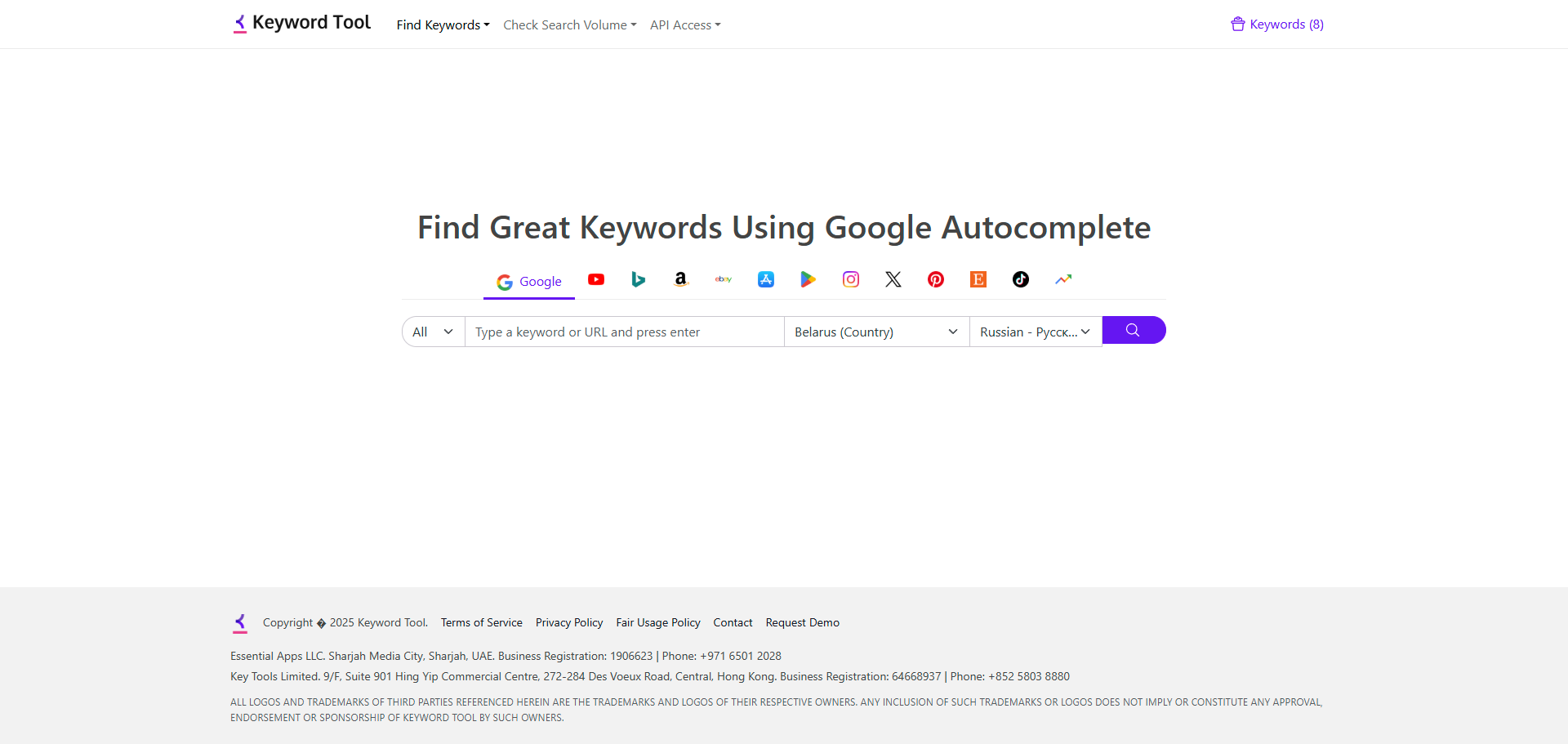Open the Instagram keyword tab
Screen dimensions: 1568x744
851,279
